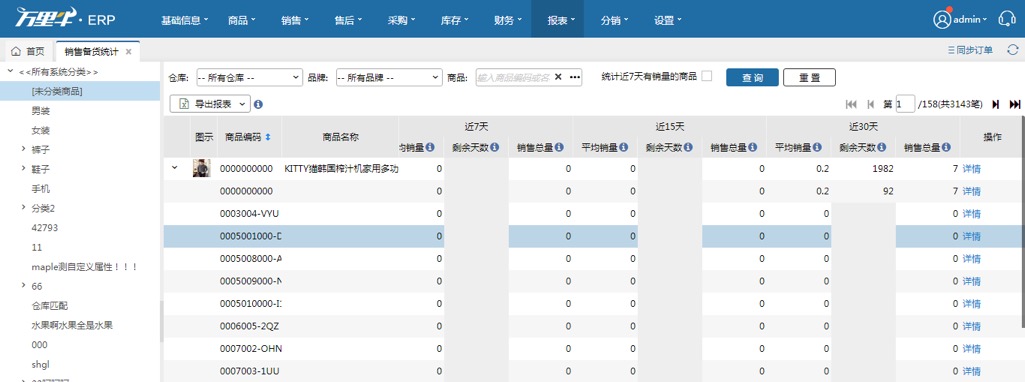Screen dimensions: 1025x382
Task: Click the info icon on 近30天 剩余天数
Action: click(x=882, y=148)
